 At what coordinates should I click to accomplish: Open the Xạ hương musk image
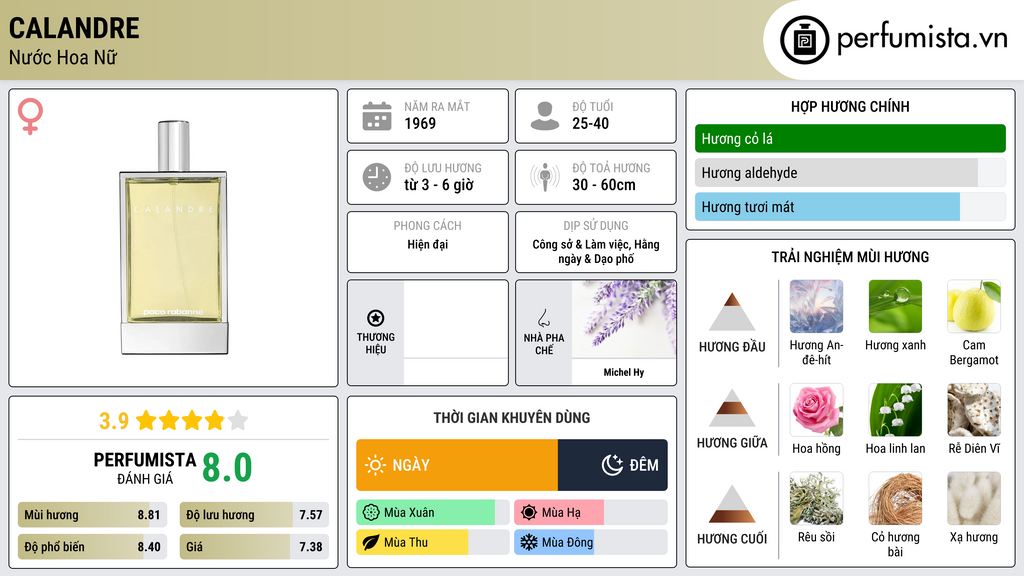(x=974, y=498)
